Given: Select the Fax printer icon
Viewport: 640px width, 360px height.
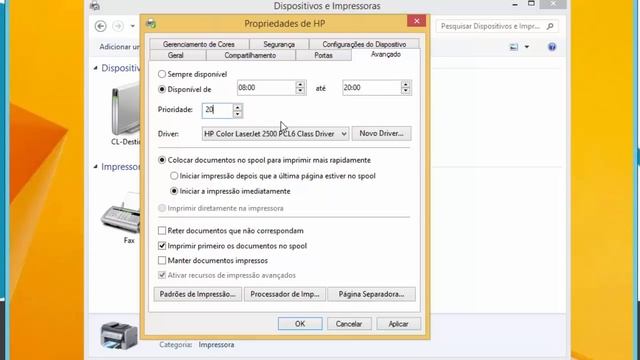Looking at the screenshot, I should point(121,213).
